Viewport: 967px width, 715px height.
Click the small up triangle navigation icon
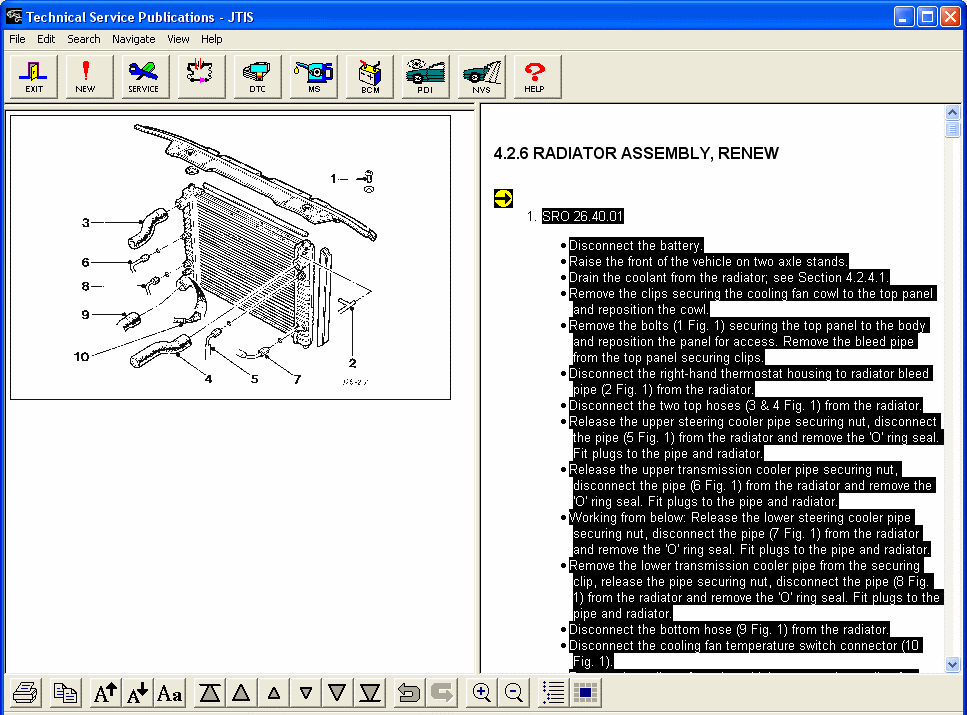[274, 693]
